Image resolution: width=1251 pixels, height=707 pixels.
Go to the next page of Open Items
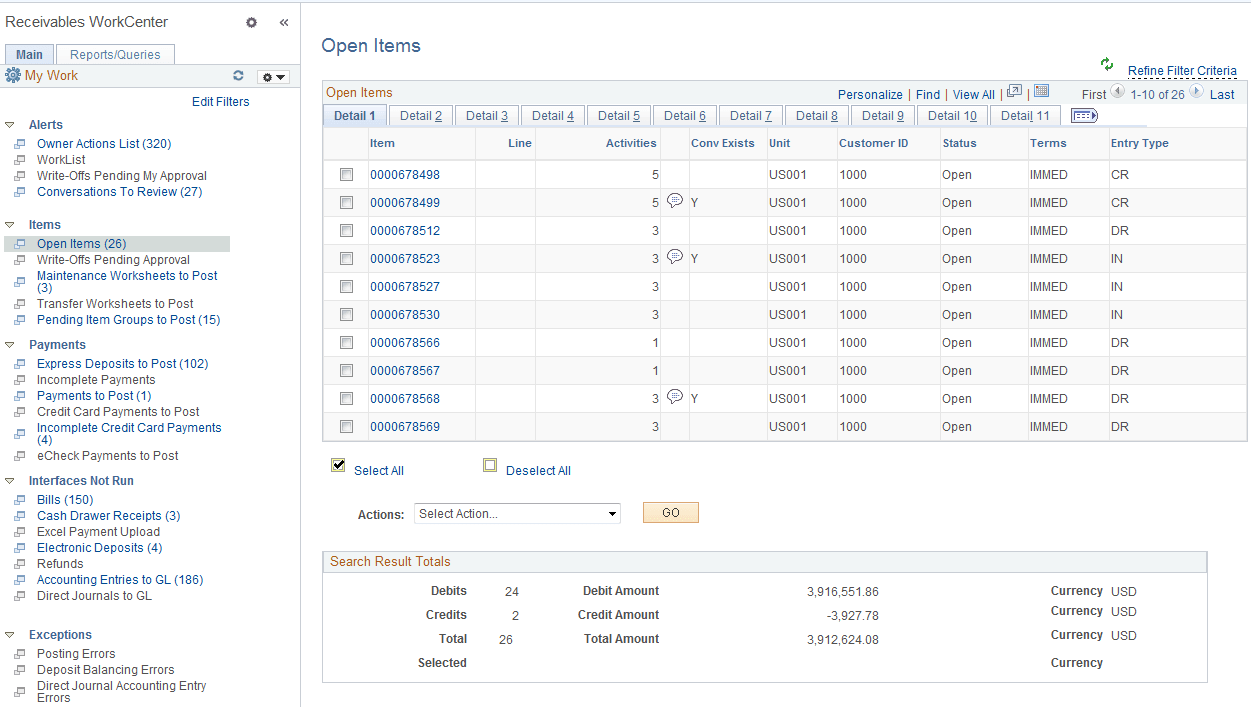(1197, 93)
